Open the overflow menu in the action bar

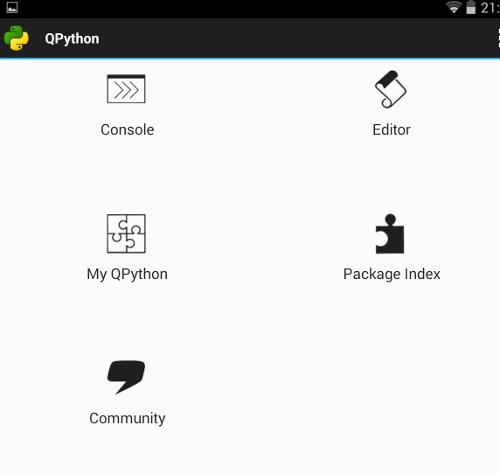tap(498, 38)
